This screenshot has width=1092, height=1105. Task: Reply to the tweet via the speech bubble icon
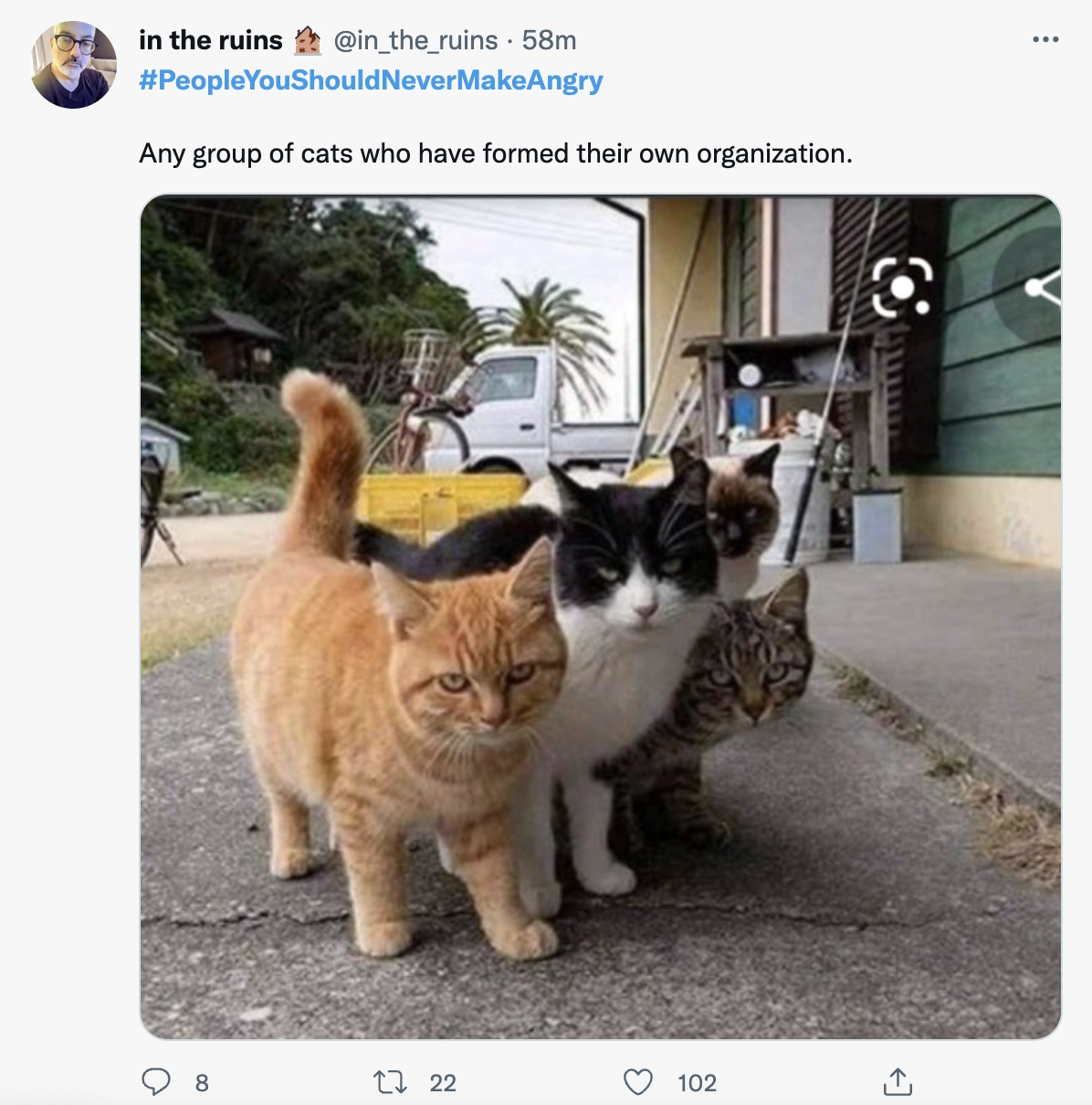point(156,1082)
